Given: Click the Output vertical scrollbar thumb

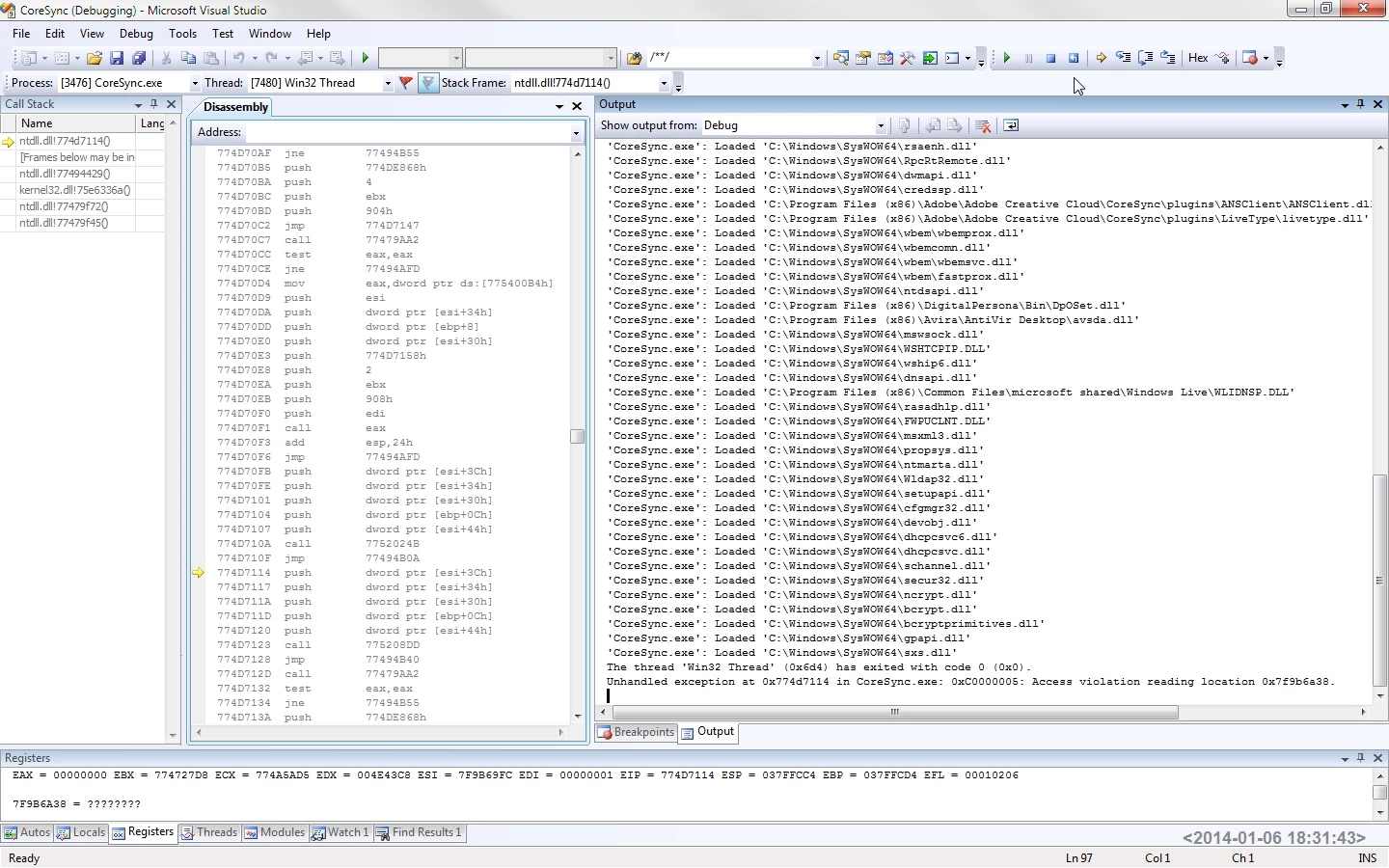Looking at the screenshot, I should [1380, 580].
